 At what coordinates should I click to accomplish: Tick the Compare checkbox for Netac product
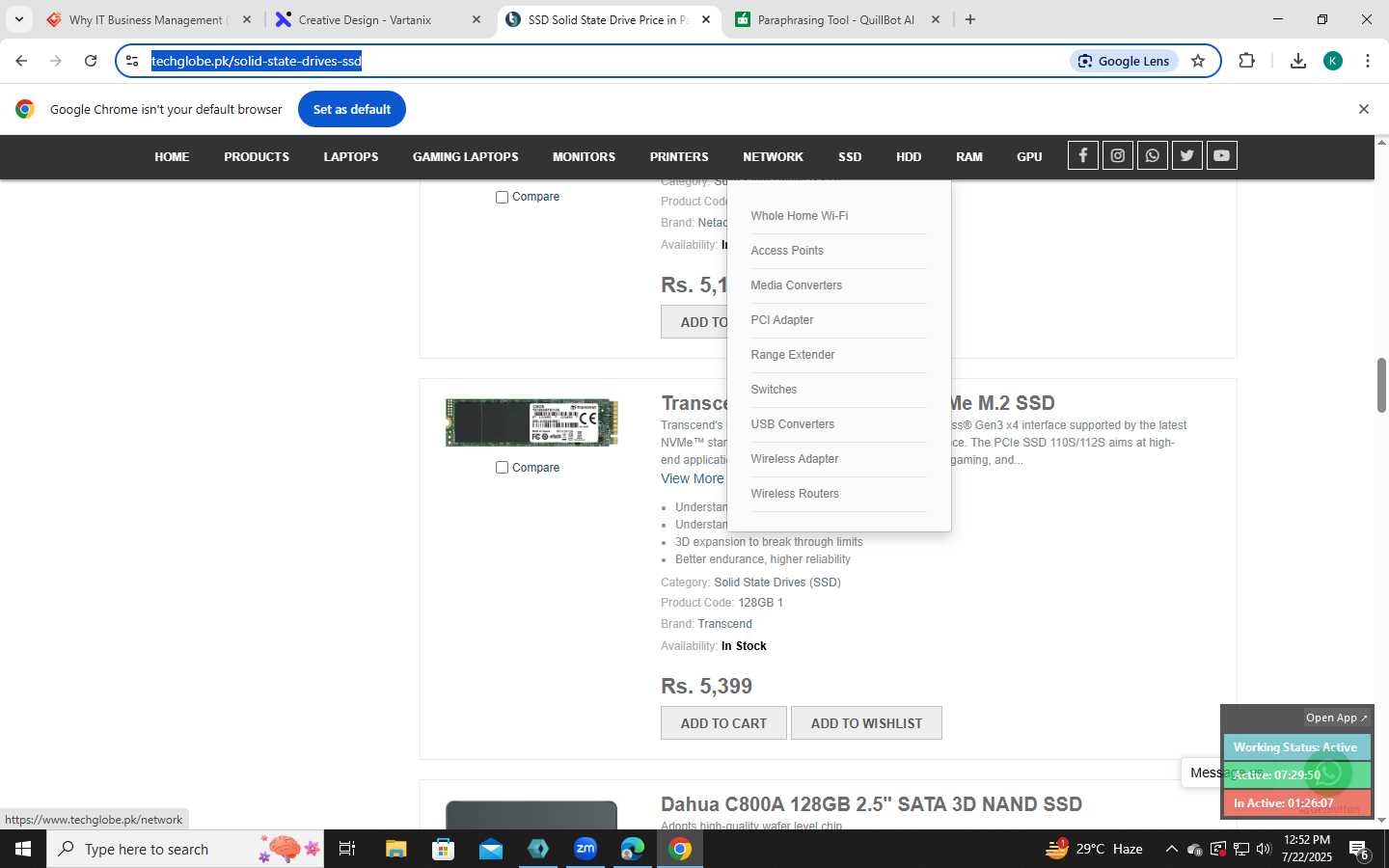502,197
